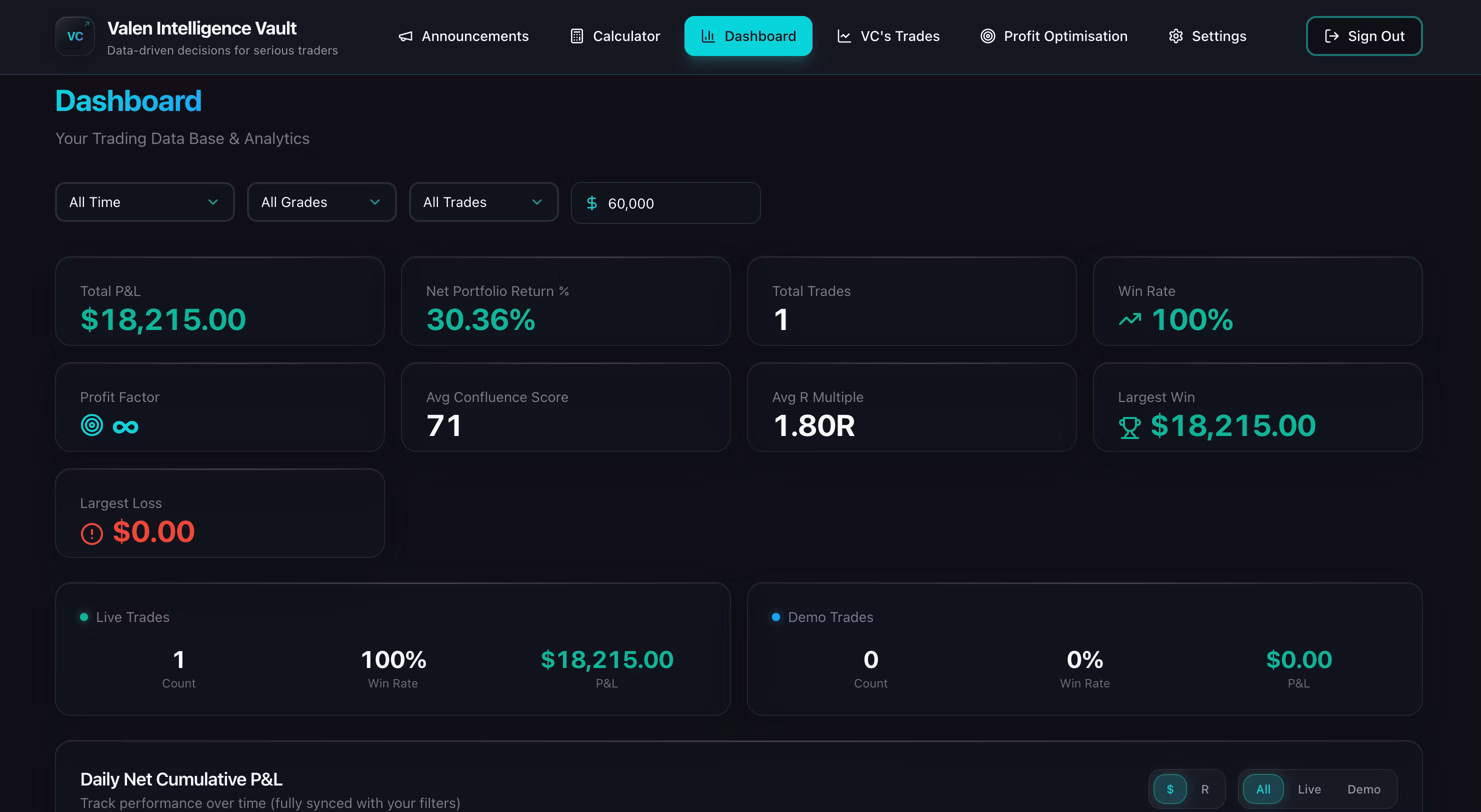Open the Calculator page
The image size is (1481, 812).
click(615, 36)
